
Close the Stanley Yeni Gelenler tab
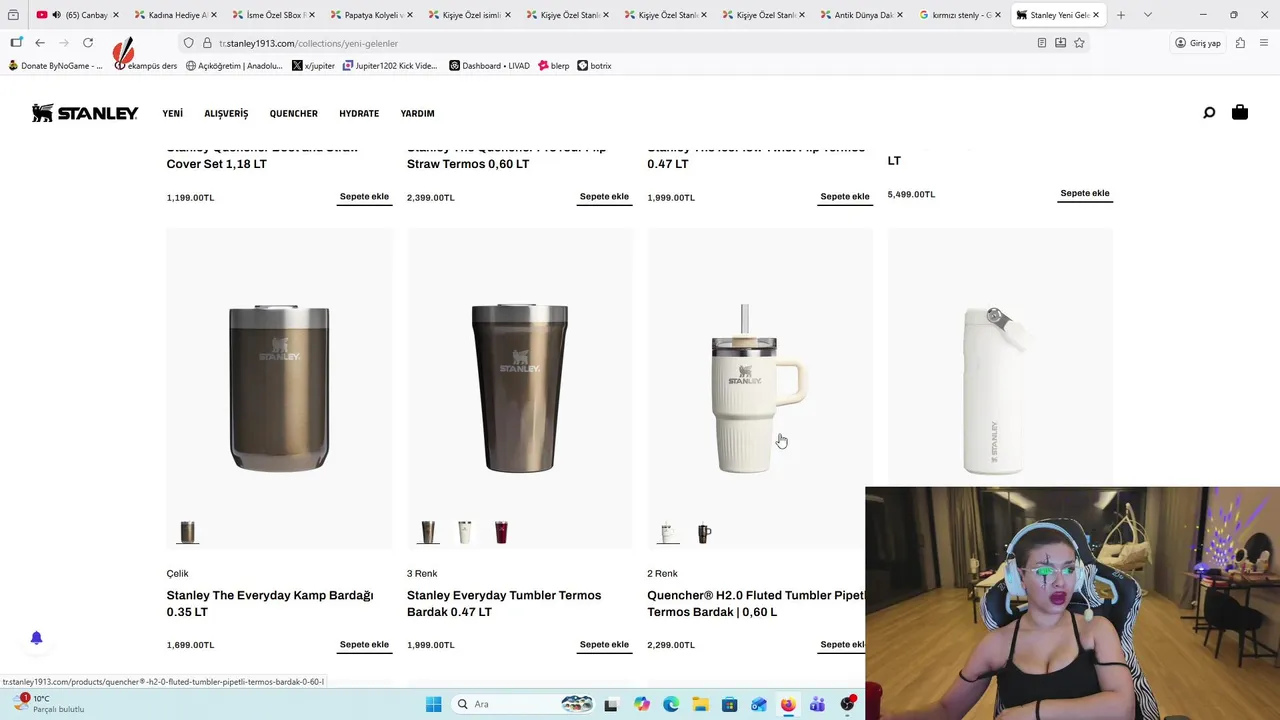click(x=1096, y=15)
